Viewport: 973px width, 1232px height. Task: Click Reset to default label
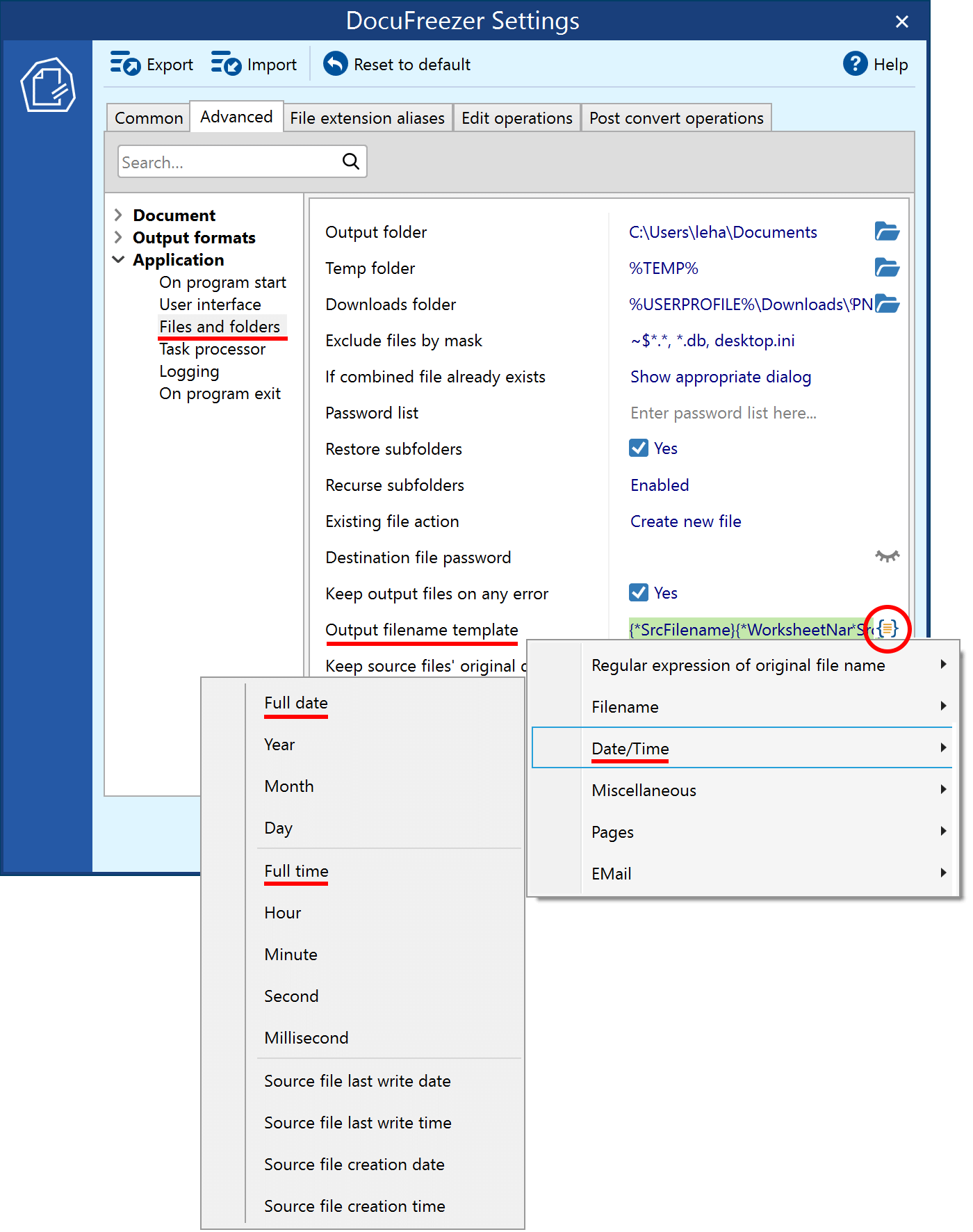pos(412,65)
